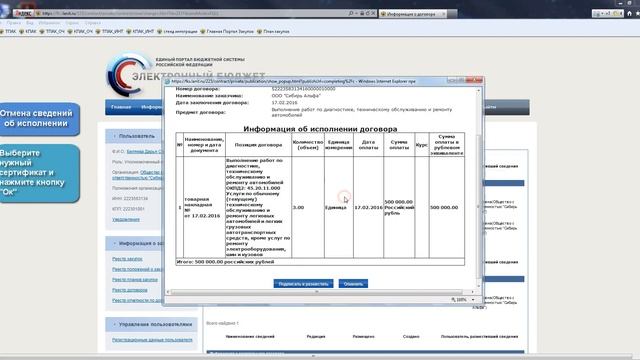This screenshot has height=360, width=640.
Task: Click the 'Позиция договора' column header
Action: (258, 144)
